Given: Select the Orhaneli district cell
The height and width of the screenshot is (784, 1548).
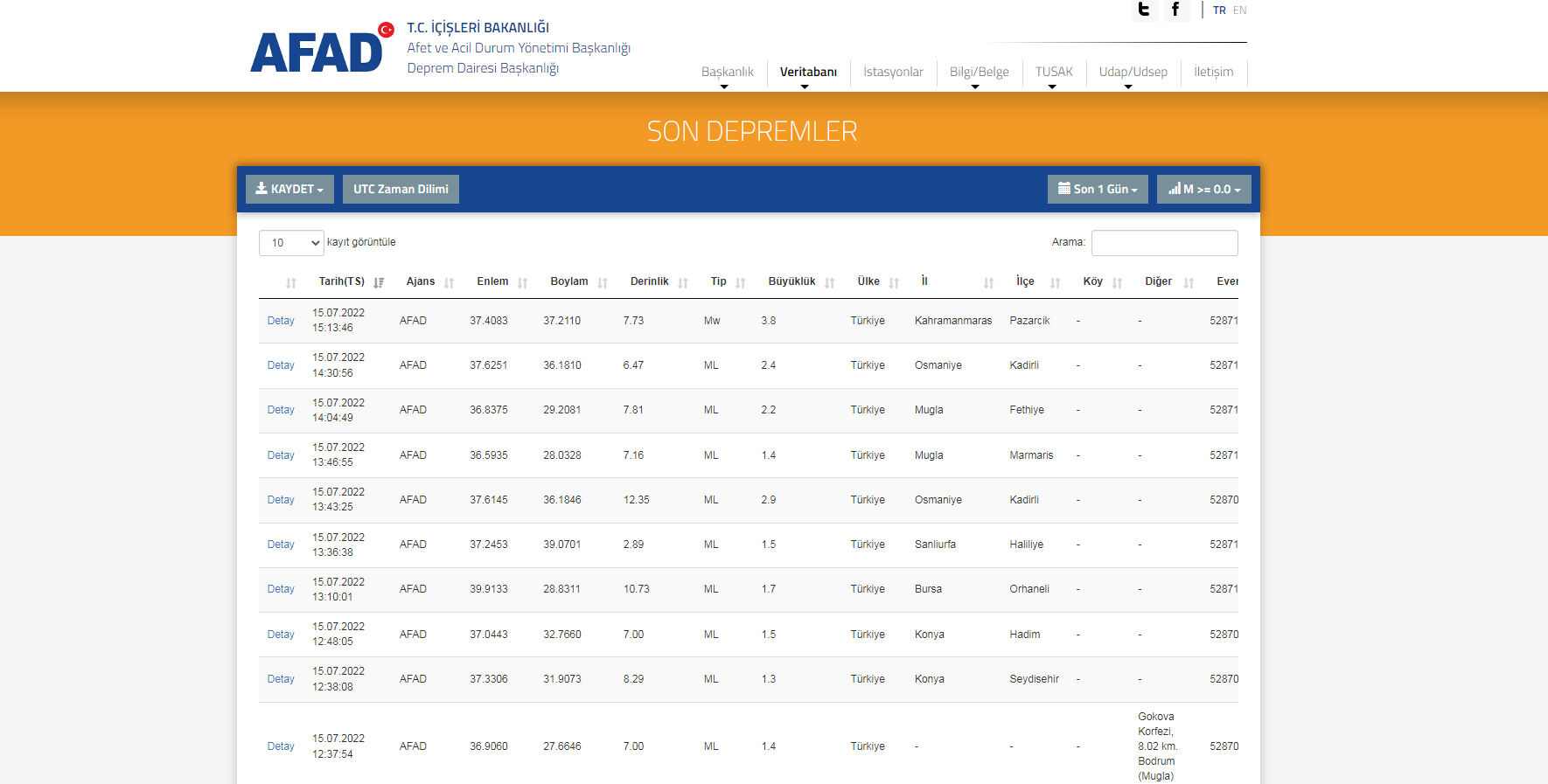Looking at the screenshot, I should [x=1029, y=589].
